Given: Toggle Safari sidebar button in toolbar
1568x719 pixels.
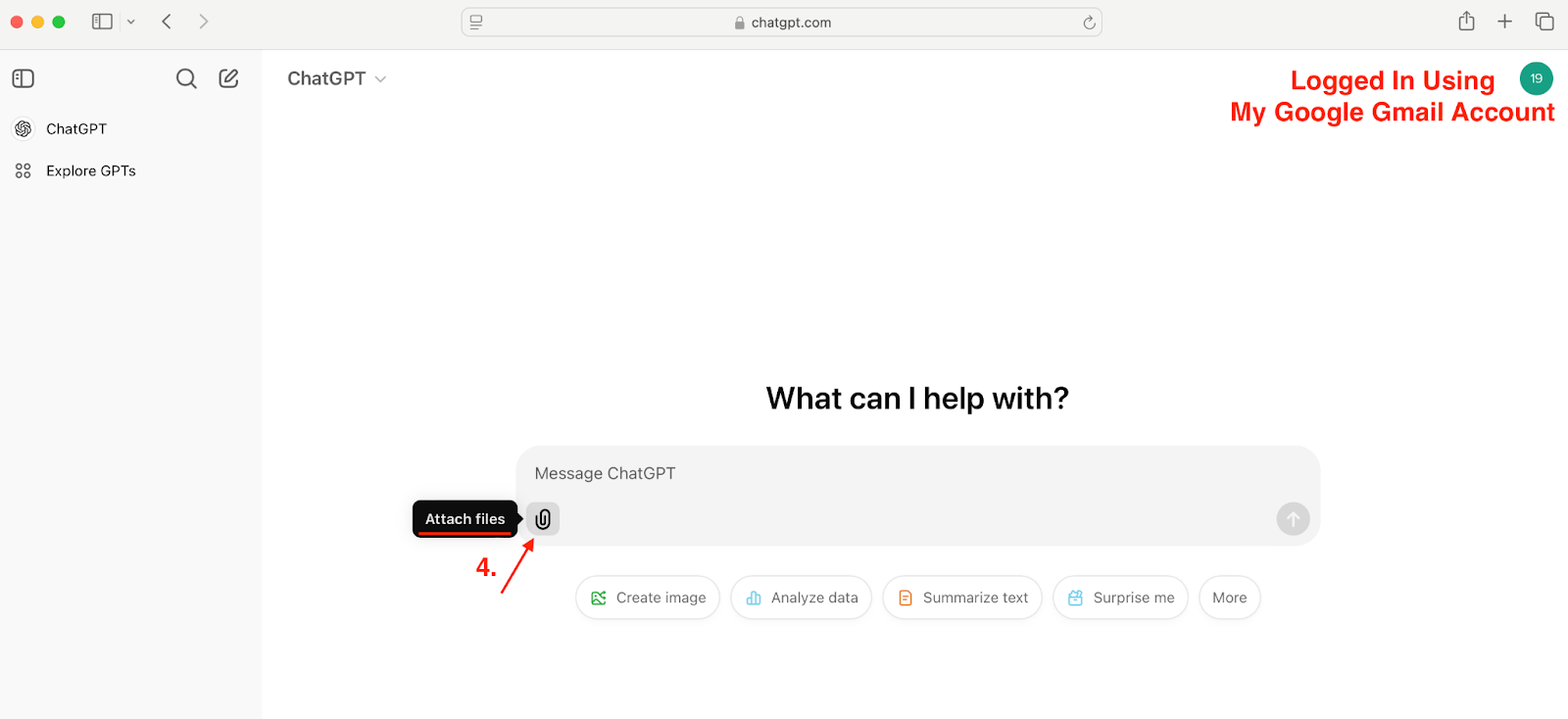Looking at the screenshot, I should click(102, 22).
